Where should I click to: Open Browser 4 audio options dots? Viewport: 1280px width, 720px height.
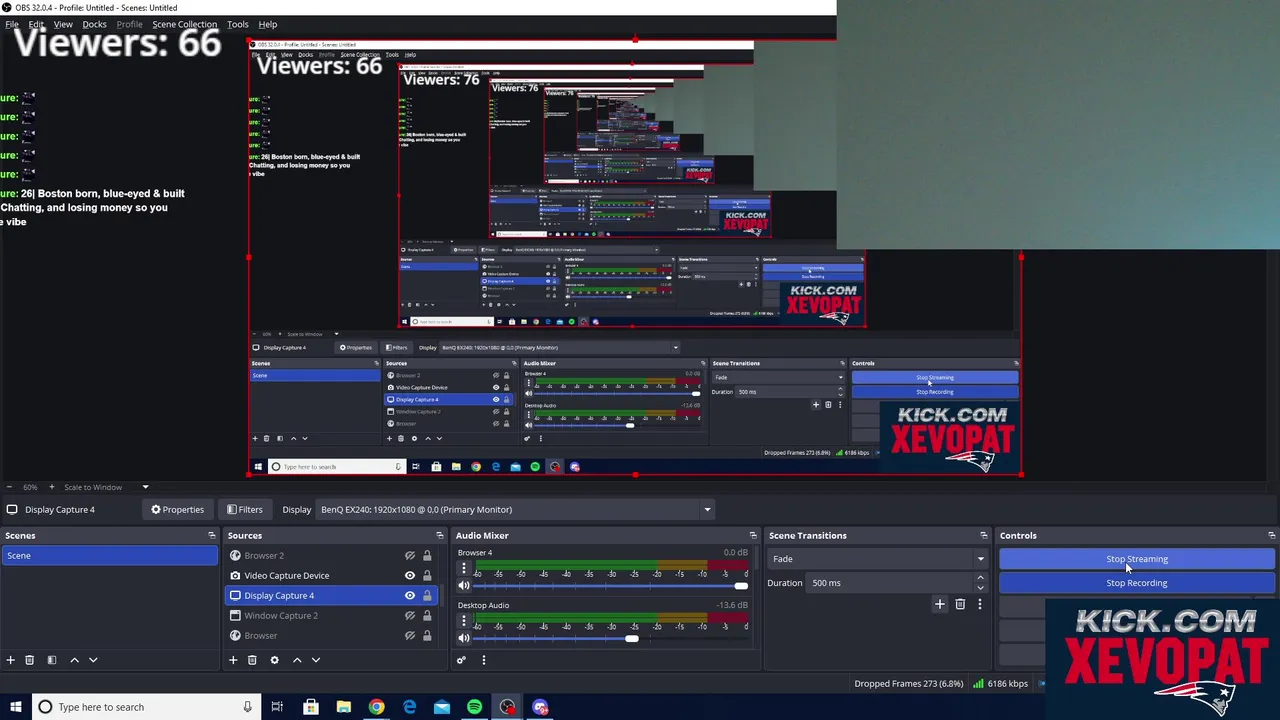point(463,567)
